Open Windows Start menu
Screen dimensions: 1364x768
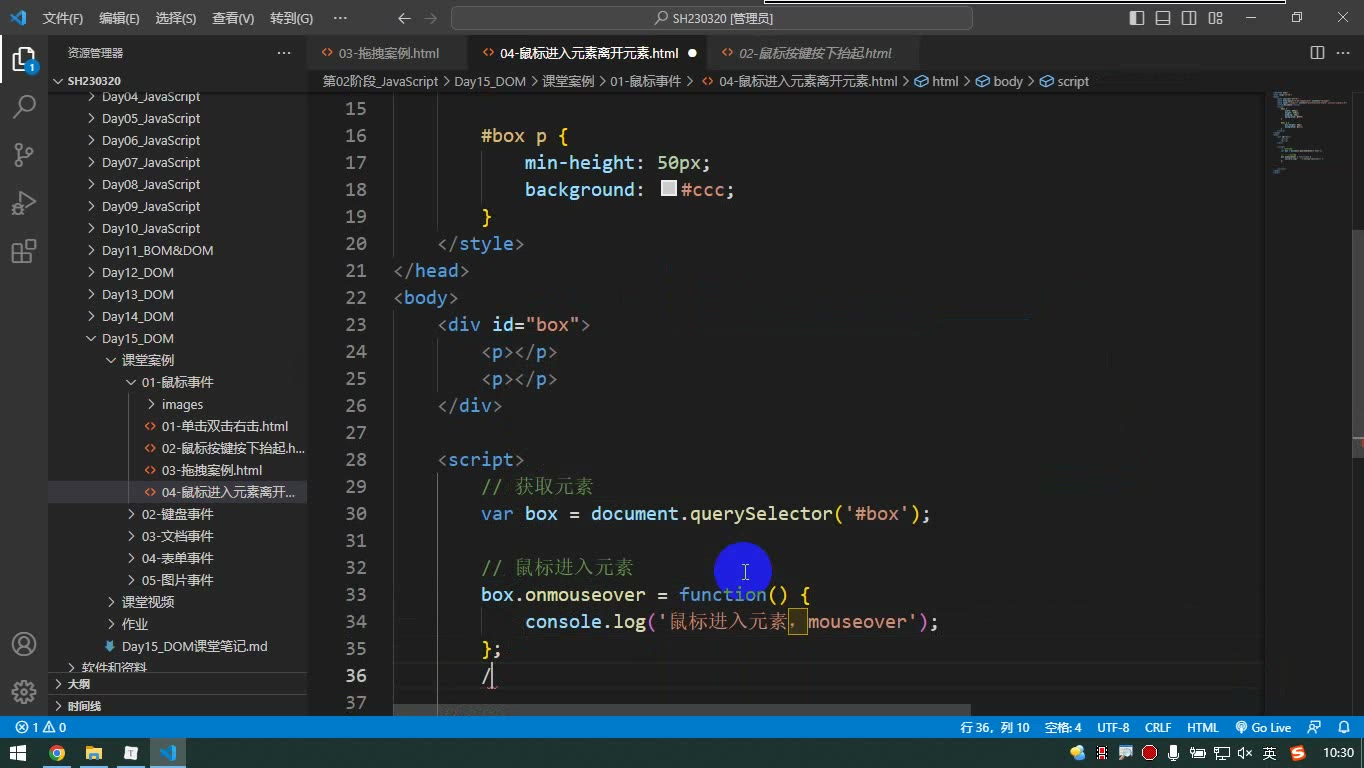[x=18, y=753]
